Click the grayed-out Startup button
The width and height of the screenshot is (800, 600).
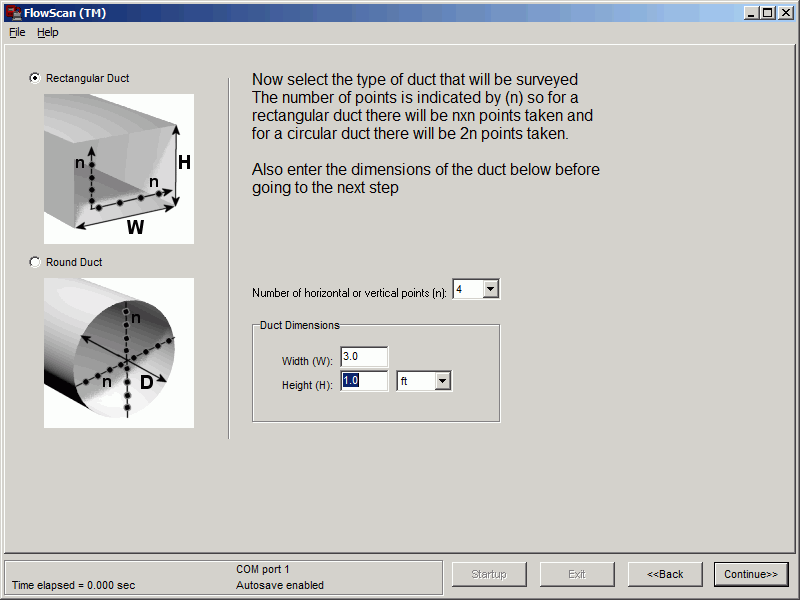(489, 574)
